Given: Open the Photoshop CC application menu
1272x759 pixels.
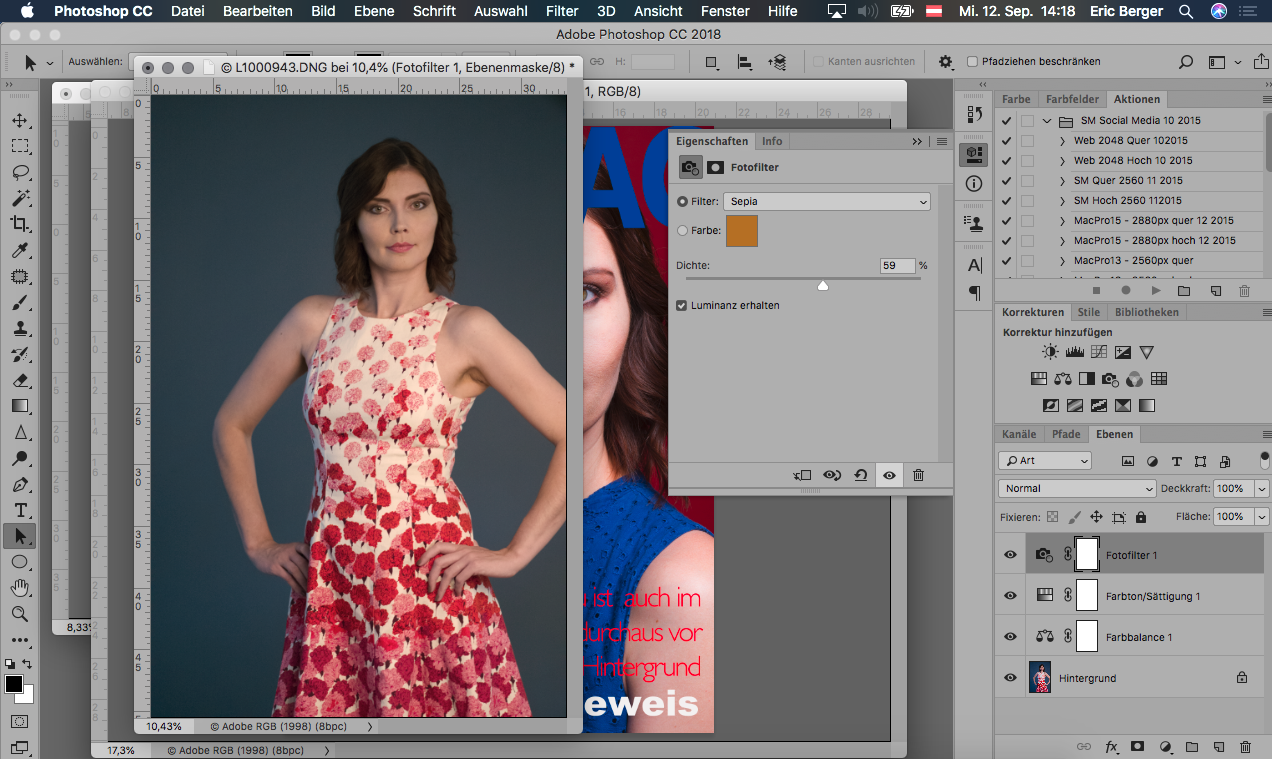Looking at the screenshot, I should [x=103, y=11].
